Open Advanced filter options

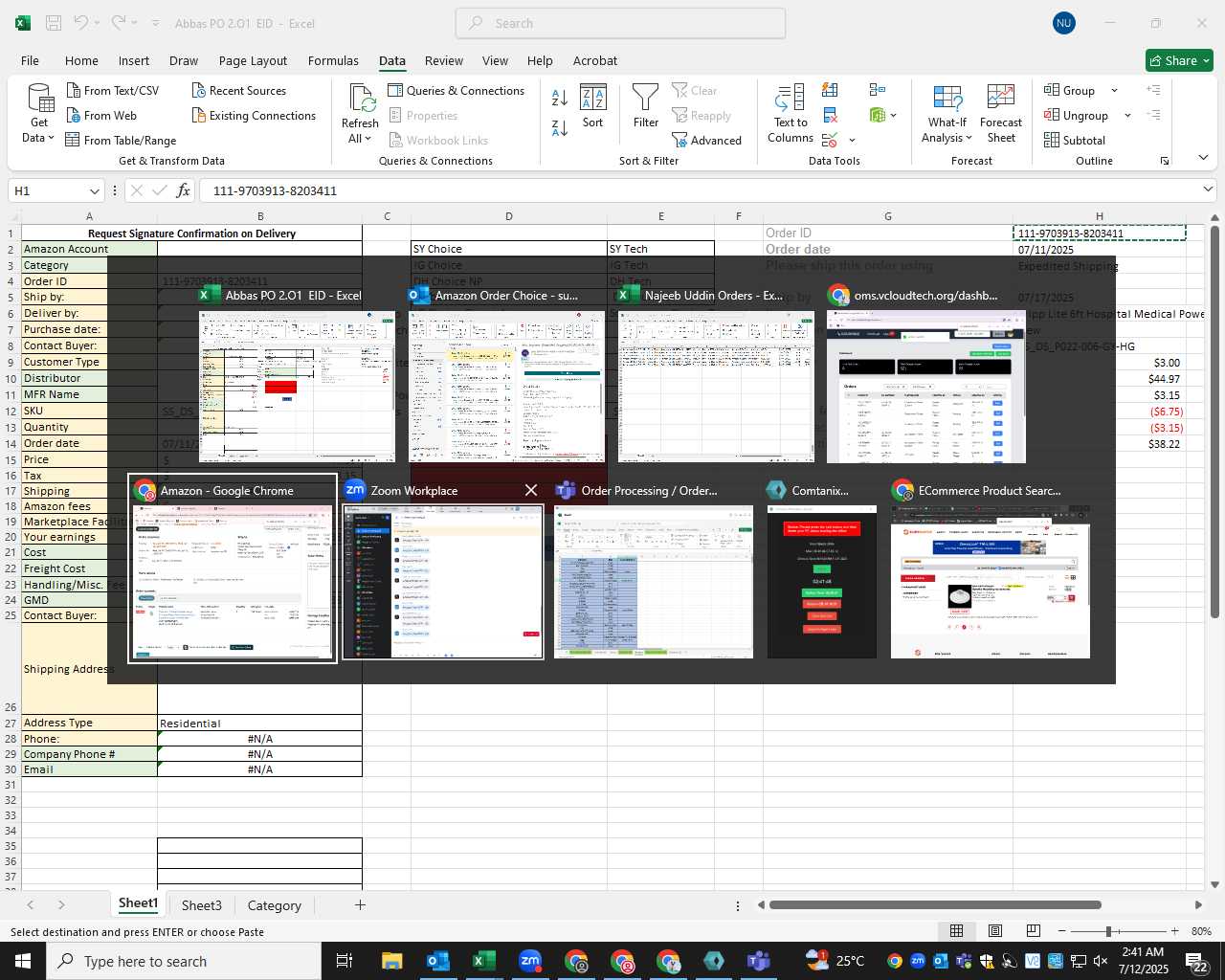[x=706, y=140]
